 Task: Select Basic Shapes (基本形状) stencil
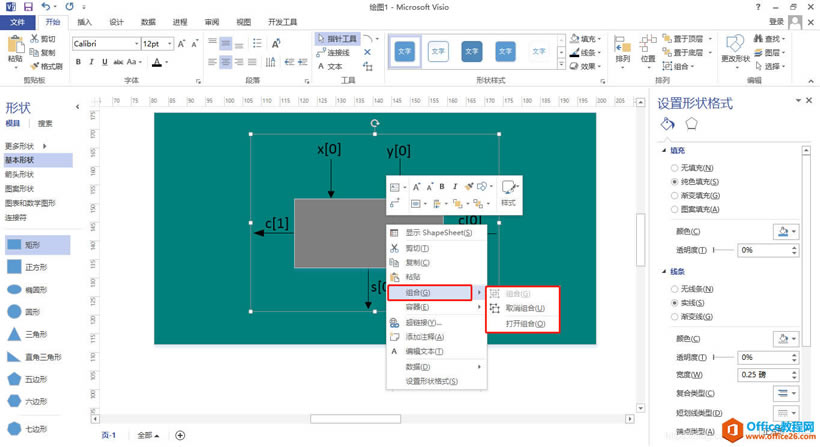click(x=38, y=160)
